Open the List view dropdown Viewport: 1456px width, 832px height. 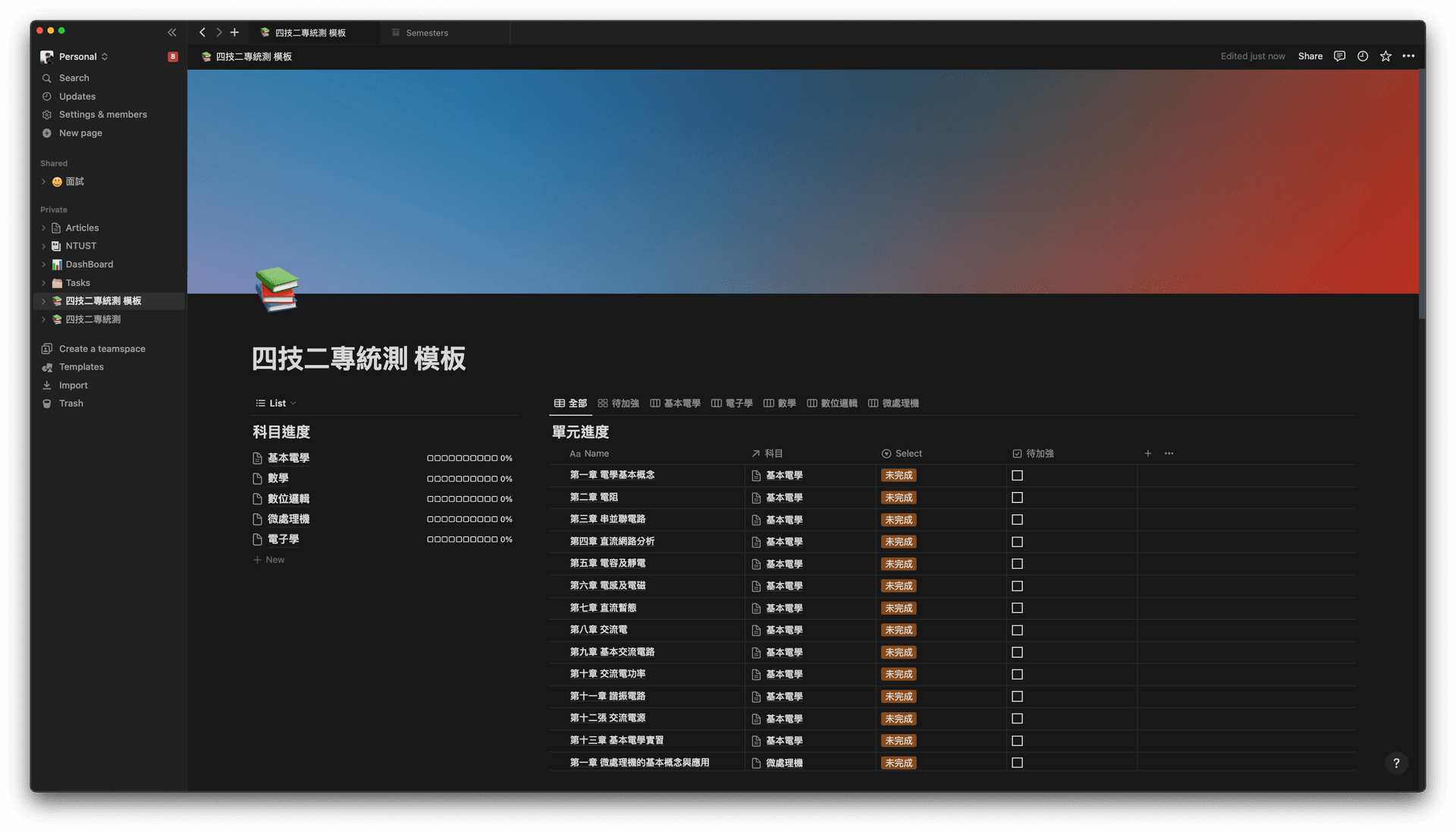click(x=277, y=403)
